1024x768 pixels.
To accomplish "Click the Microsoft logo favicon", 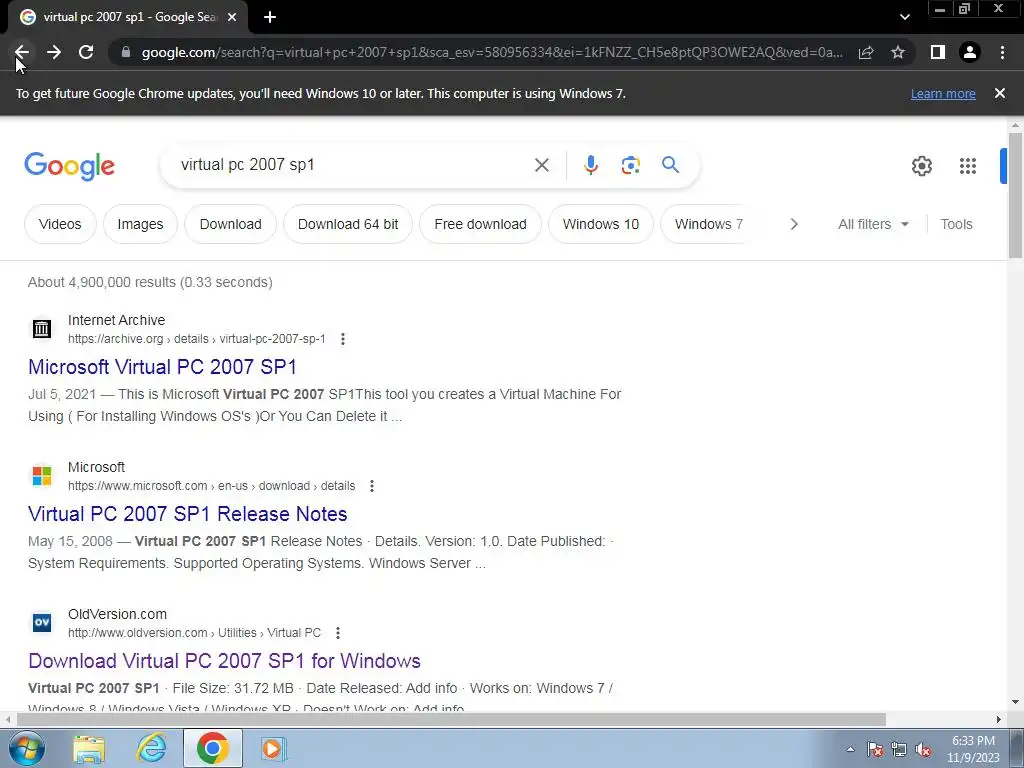I will (x=42, y=475).
